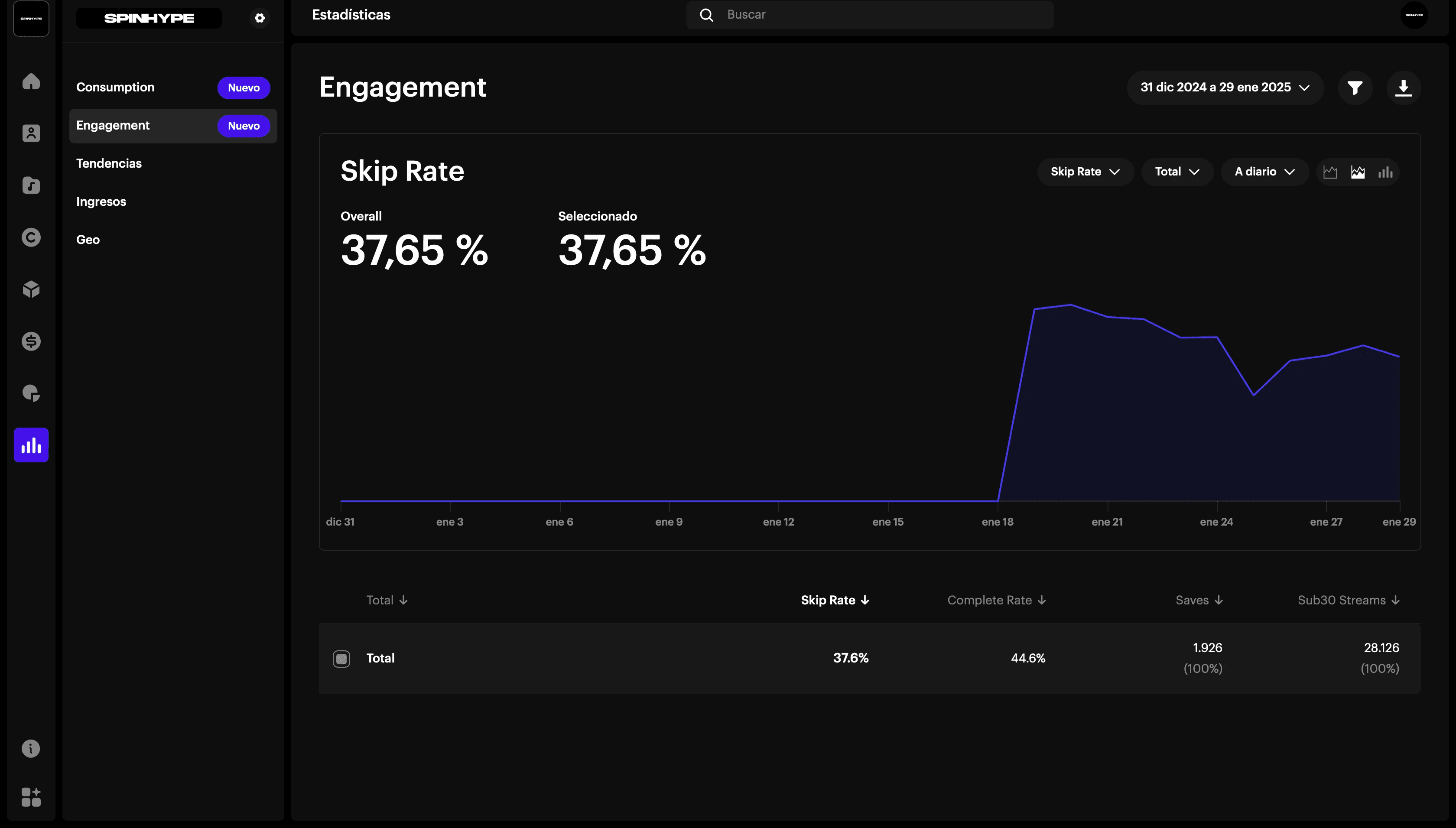Click the filter funnel icon
1456x828 pixels.
click(x=1355, y=88)
